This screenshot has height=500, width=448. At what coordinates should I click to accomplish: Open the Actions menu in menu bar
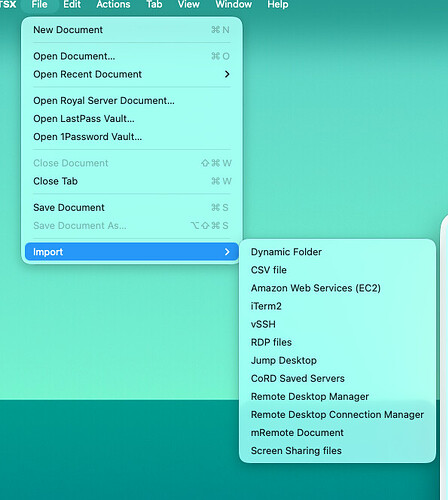[113, 4]
